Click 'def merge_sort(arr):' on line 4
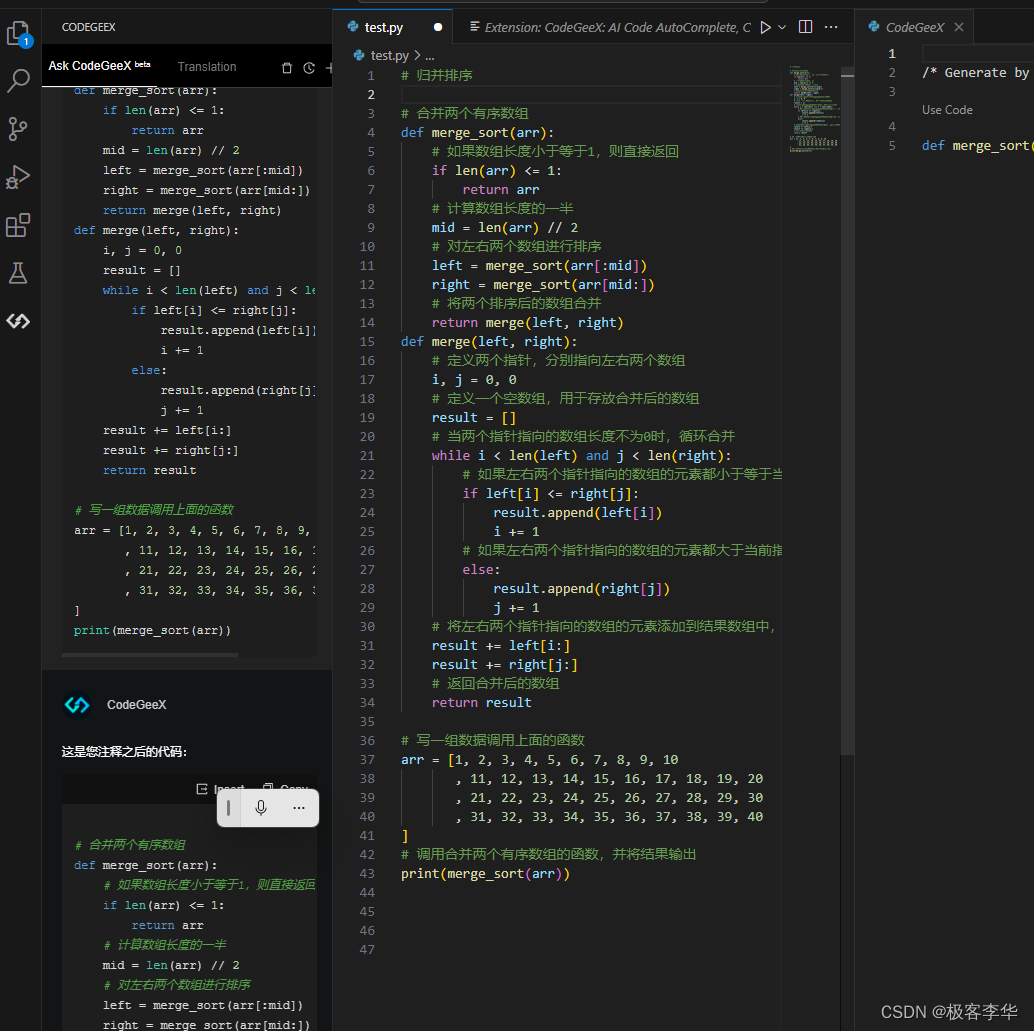Screen dimensions: 1034x1031 477,133
